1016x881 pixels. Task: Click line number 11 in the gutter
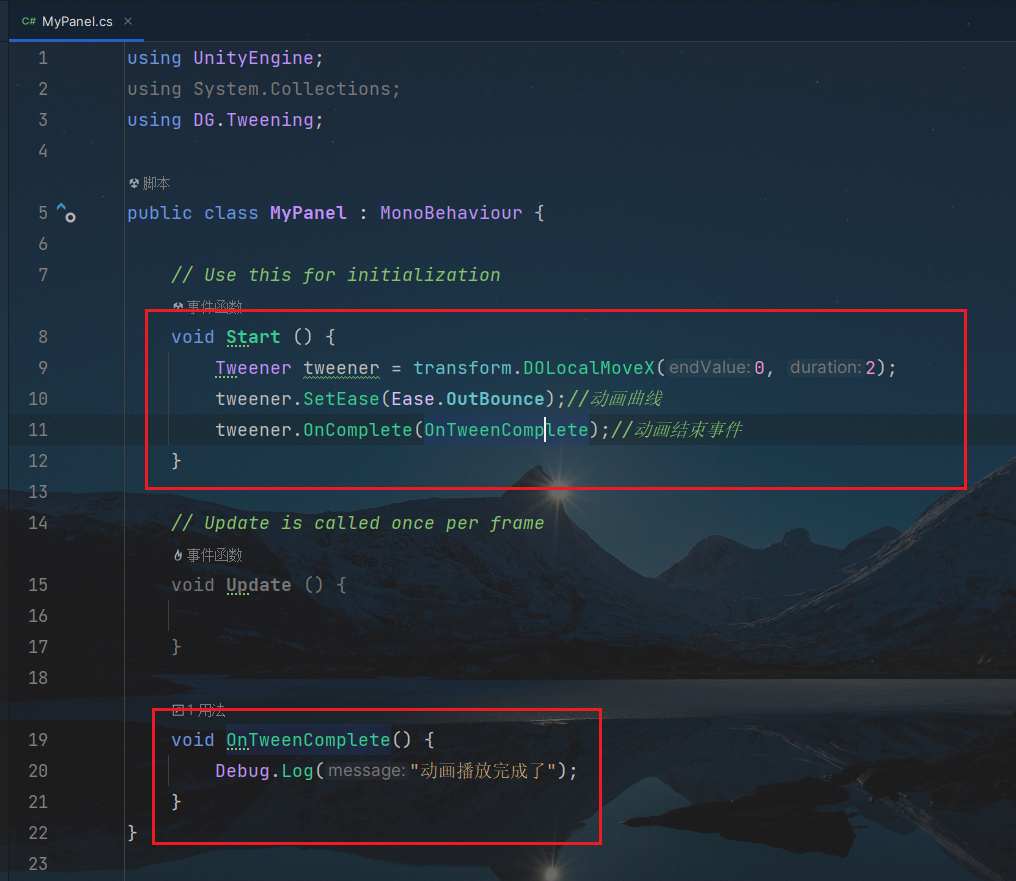point(38,430)
